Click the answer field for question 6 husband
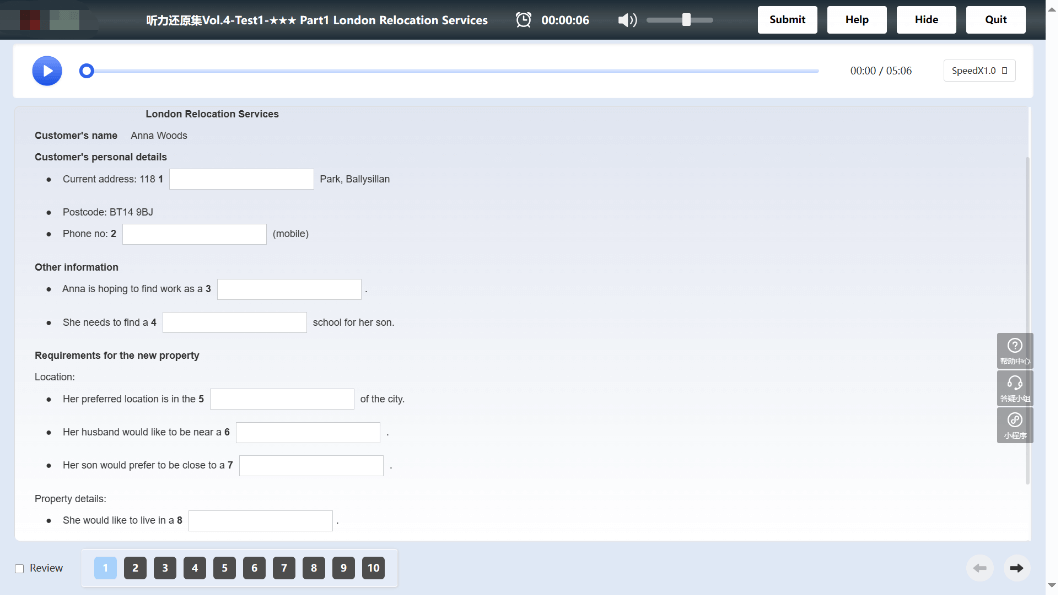Screen dimensions: 1058x595 308,432
